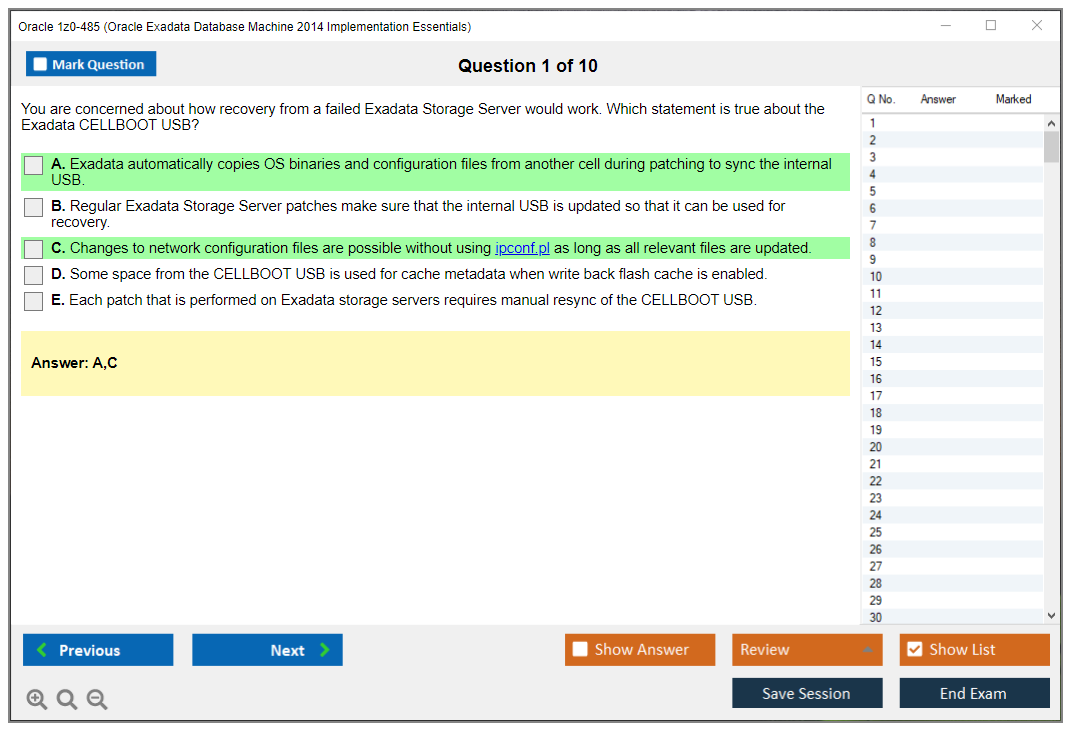Screen dimensions: 1075x735
Task: Select the checkbox for answer A
Action: click(x=34, y=166)
